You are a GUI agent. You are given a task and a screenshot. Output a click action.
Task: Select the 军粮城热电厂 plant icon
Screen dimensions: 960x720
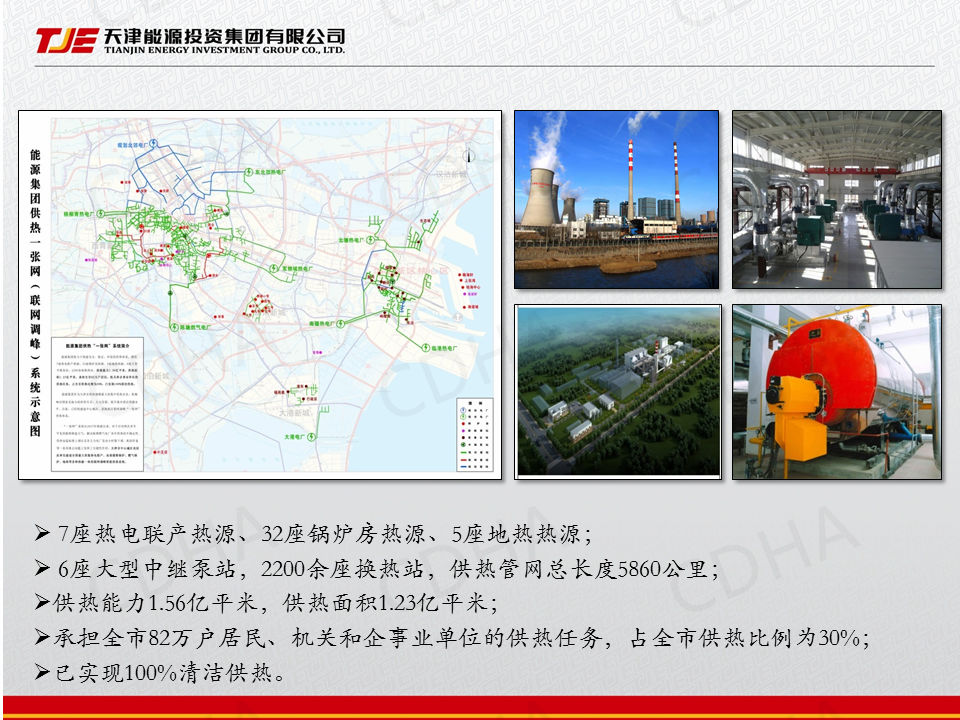[273, 269]
